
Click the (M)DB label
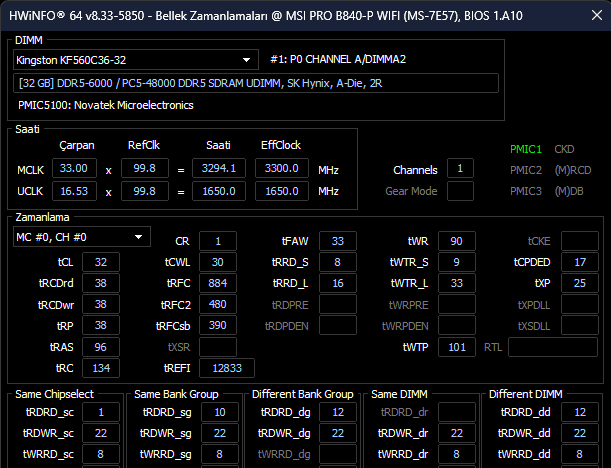pyautogui.click(x=569, y=191)
